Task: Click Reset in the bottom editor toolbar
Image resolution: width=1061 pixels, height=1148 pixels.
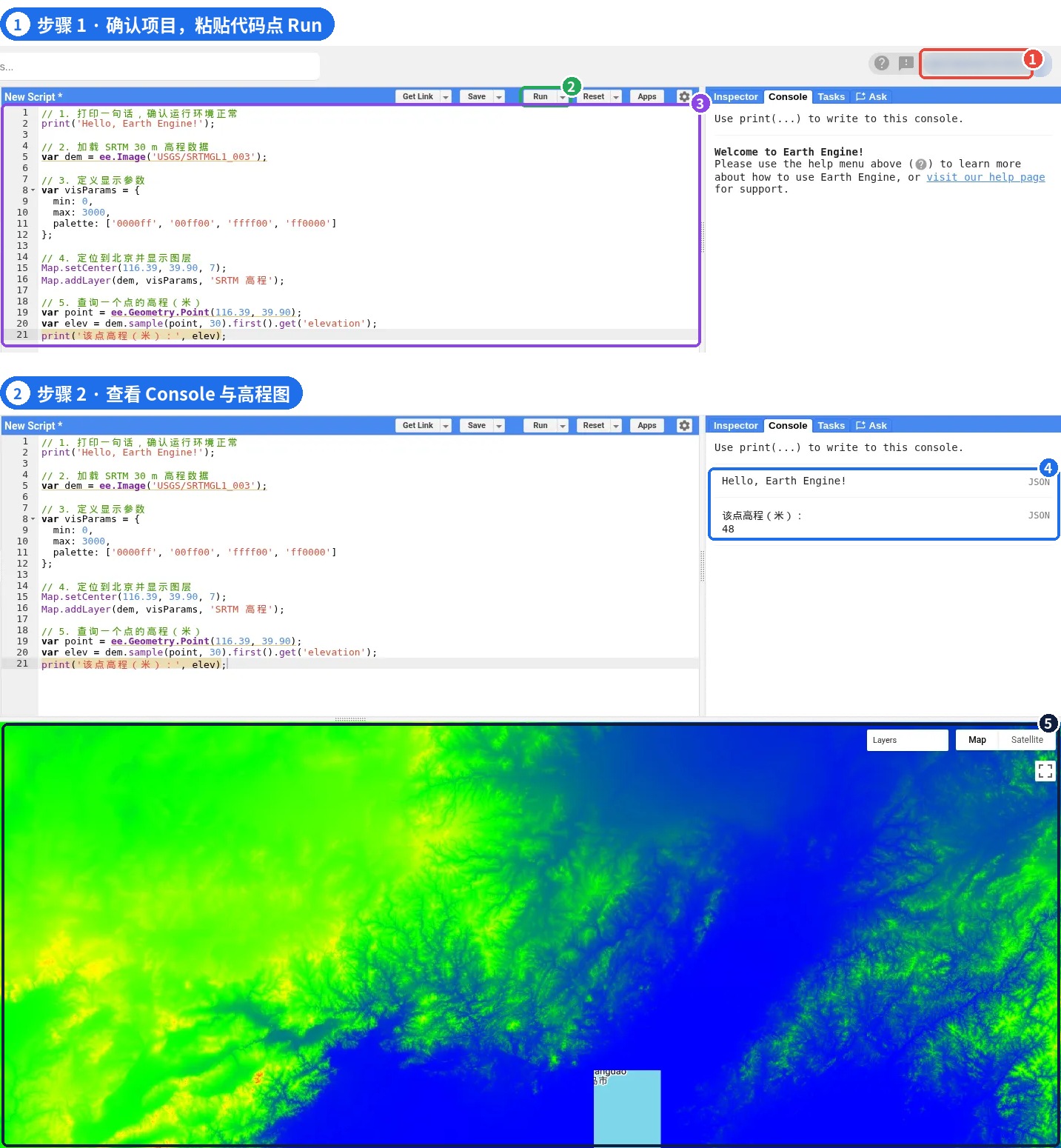Action: 593,425
